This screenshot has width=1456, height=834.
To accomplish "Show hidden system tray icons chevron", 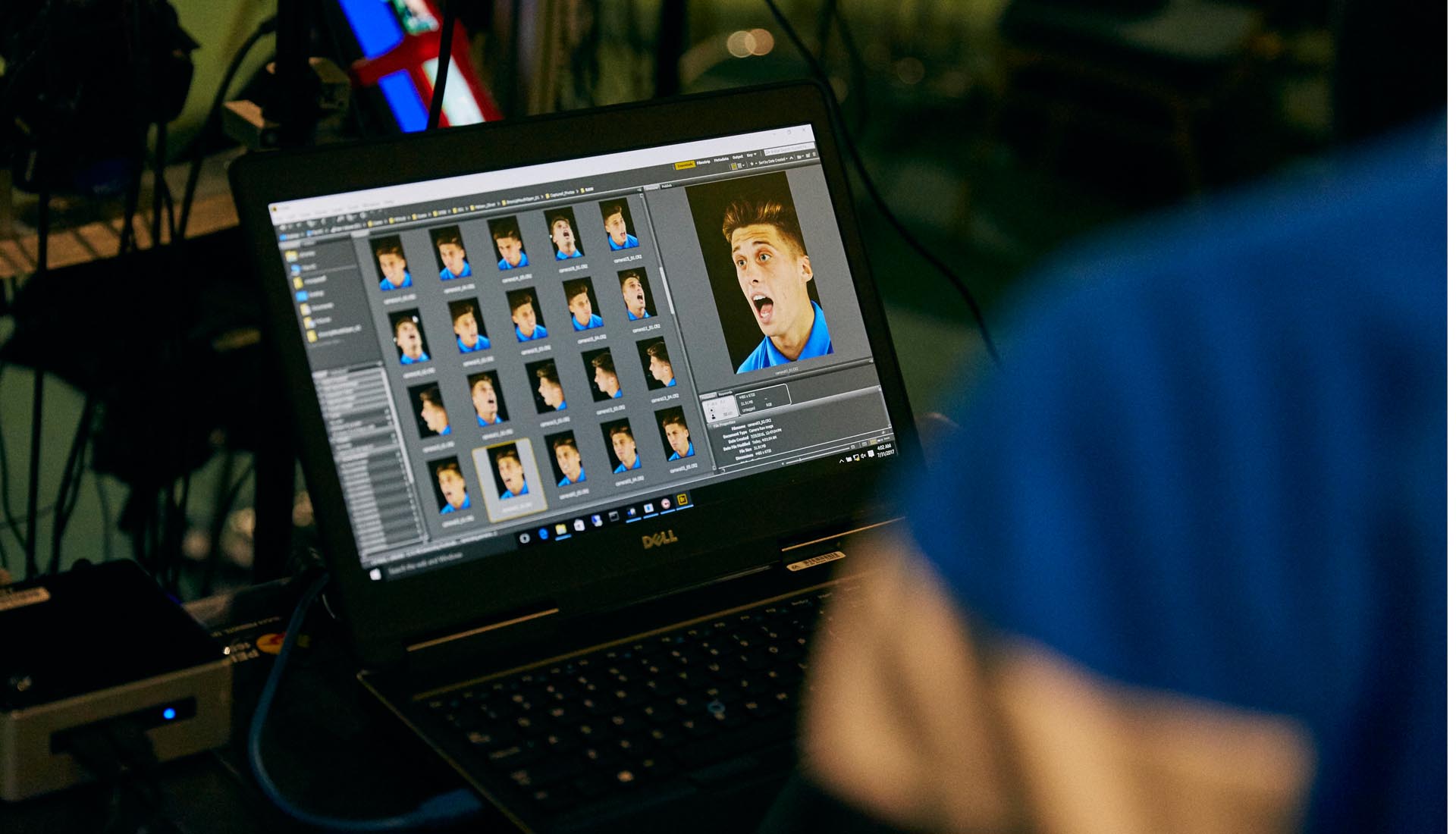I will 841,460.
